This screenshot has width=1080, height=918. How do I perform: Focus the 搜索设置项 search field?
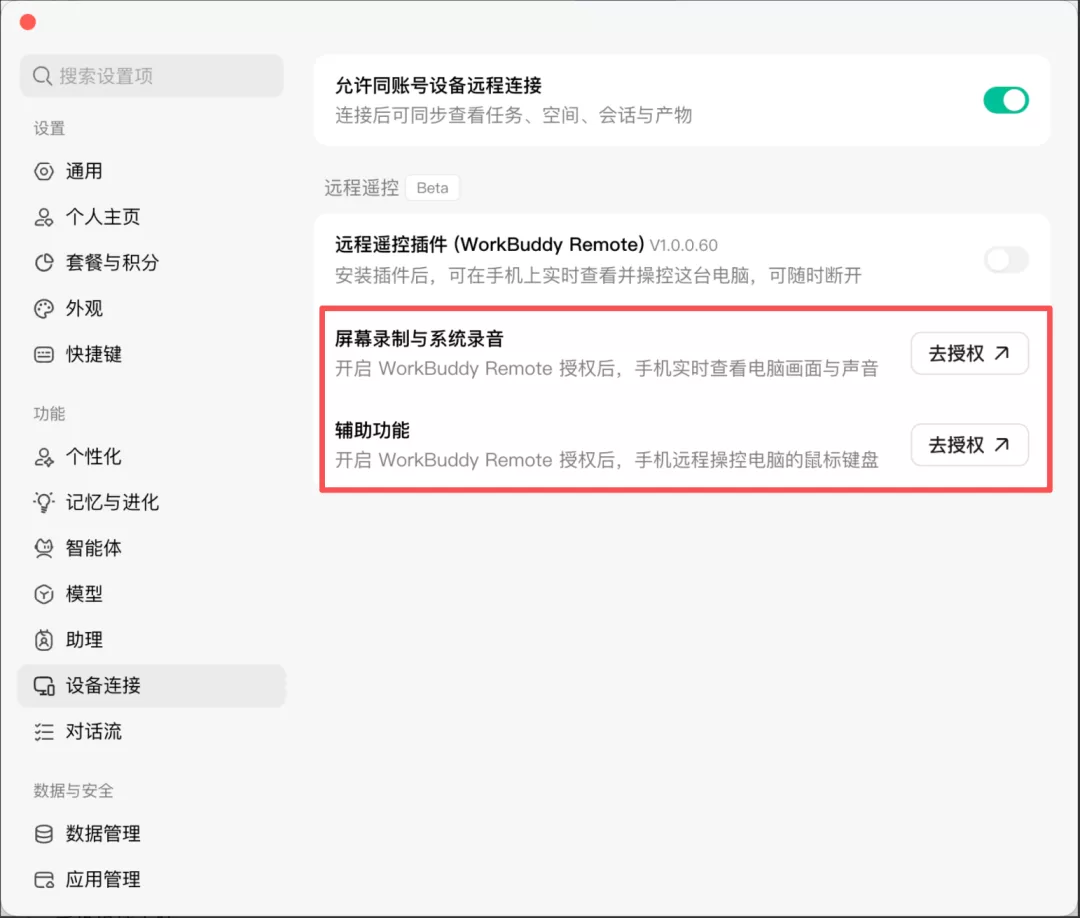coord(152,76)
